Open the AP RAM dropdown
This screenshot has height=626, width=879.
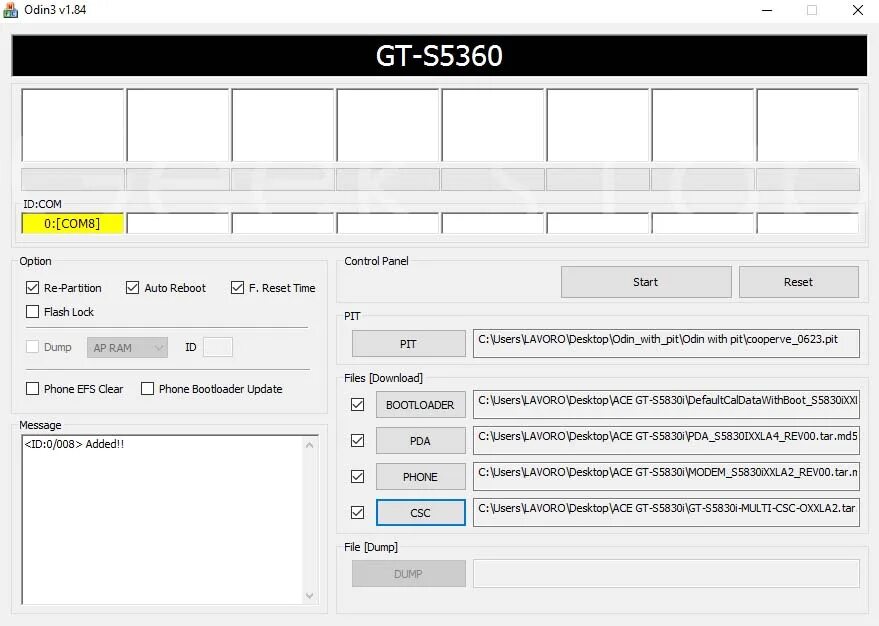click(x=127, y=347)
